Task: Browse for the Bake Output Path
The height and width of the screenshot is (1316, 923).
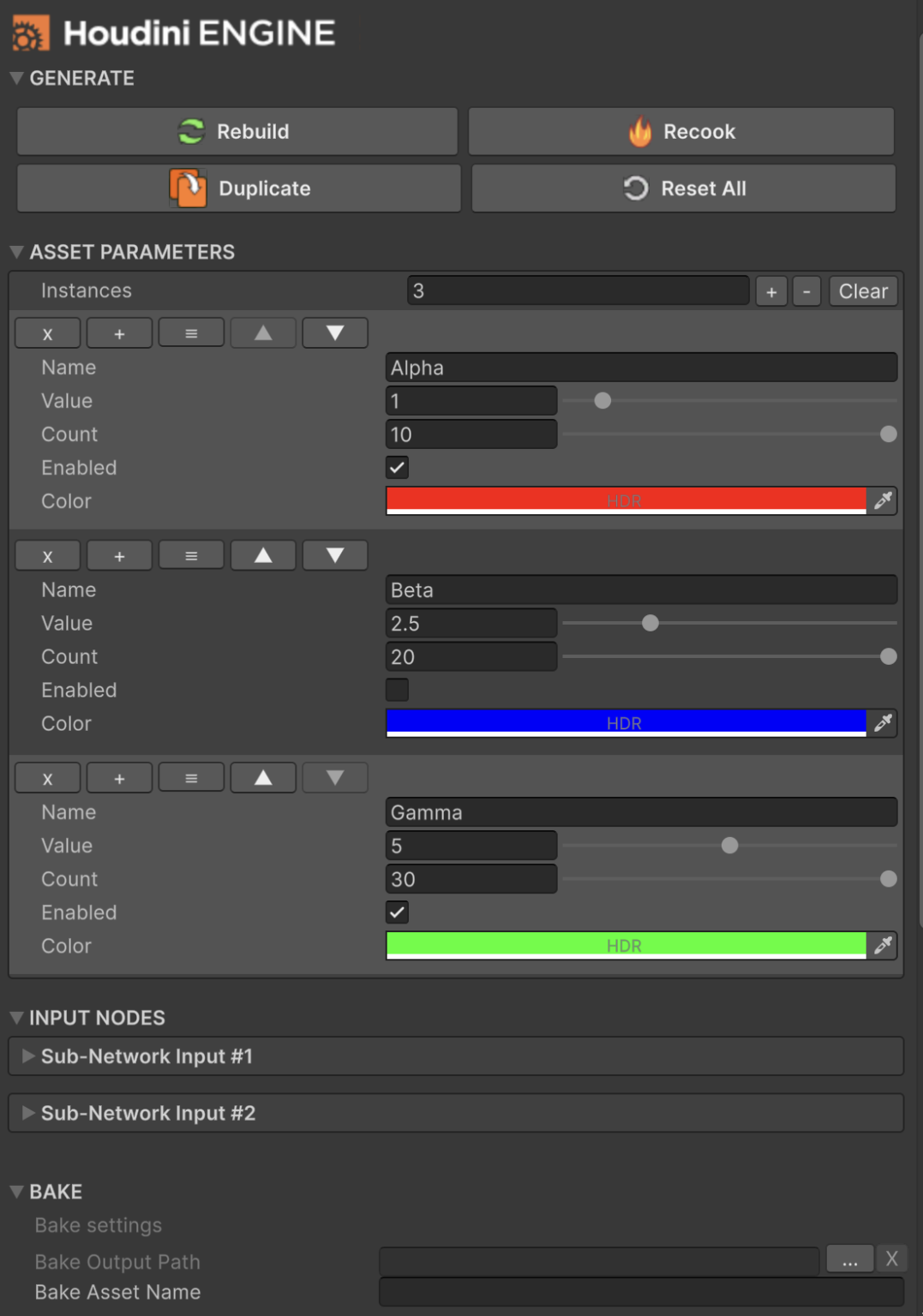Action: 850,1259
